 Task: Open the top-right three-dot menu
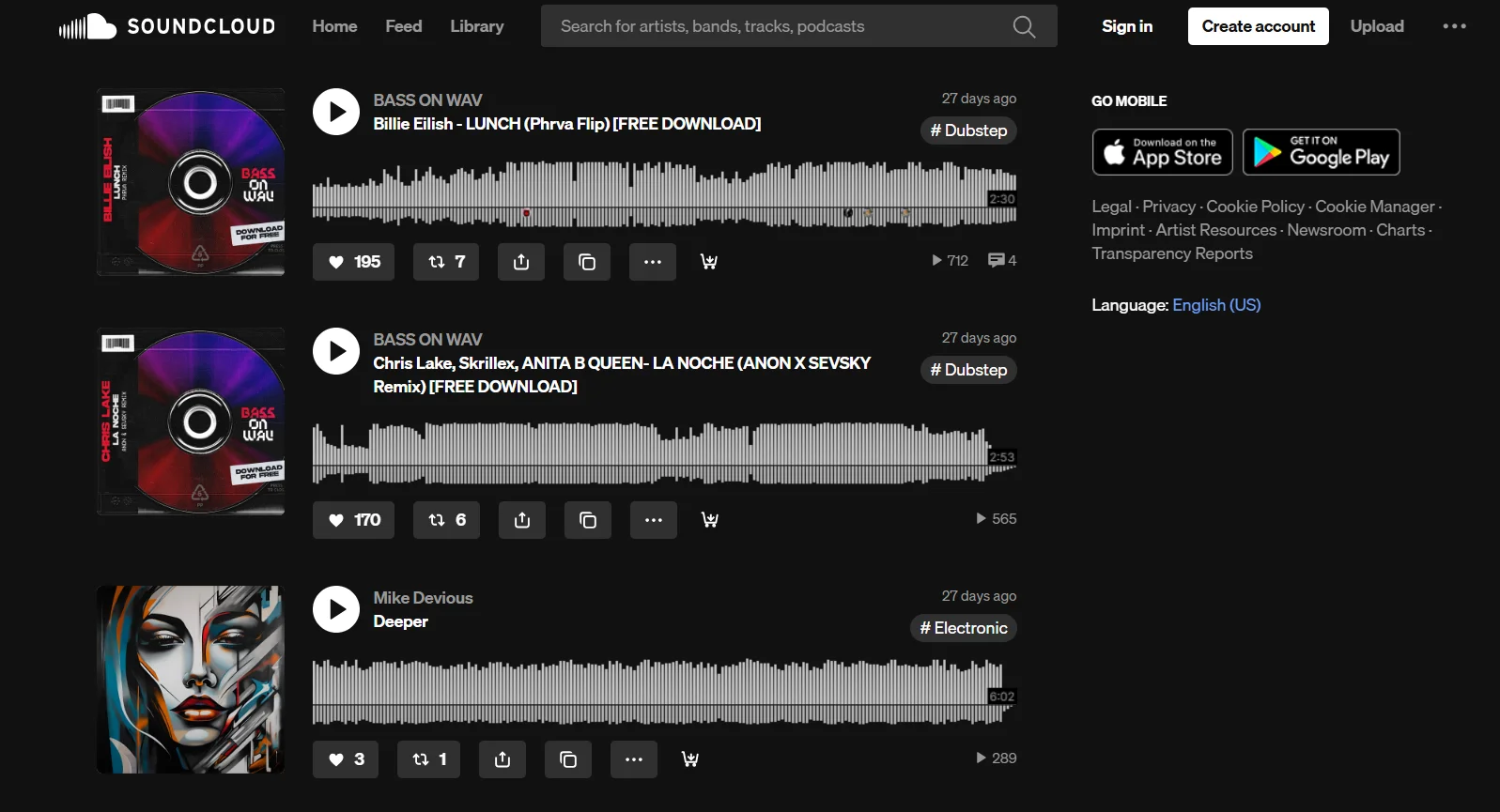[1454, 26]
